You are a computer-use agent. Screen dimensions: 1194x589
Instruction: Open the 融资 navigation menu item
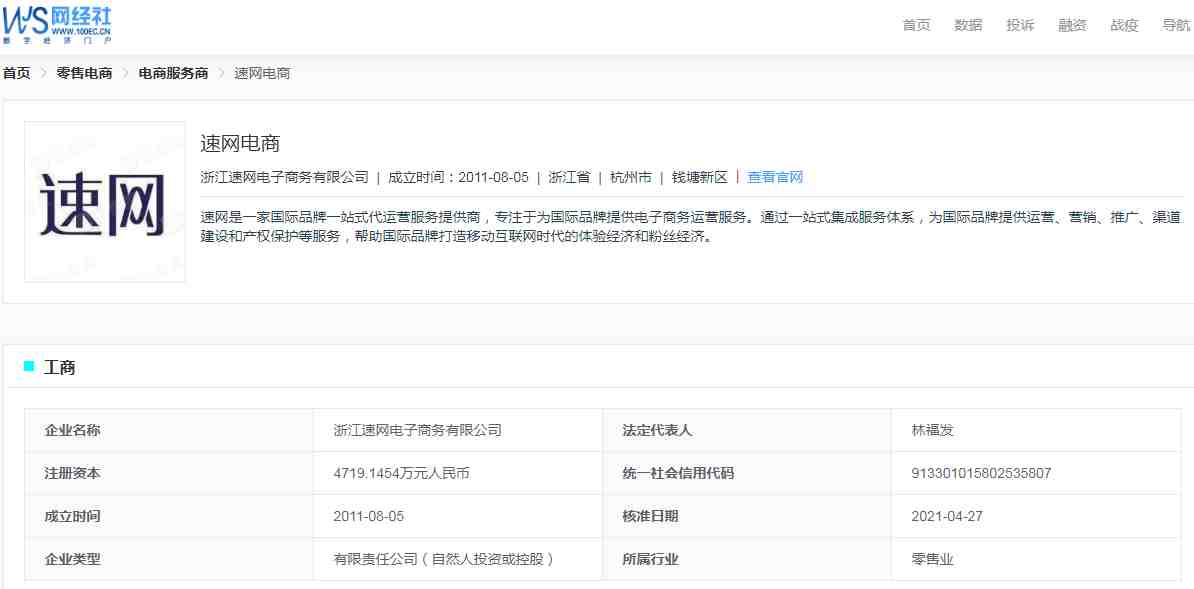click(1072, 25)
